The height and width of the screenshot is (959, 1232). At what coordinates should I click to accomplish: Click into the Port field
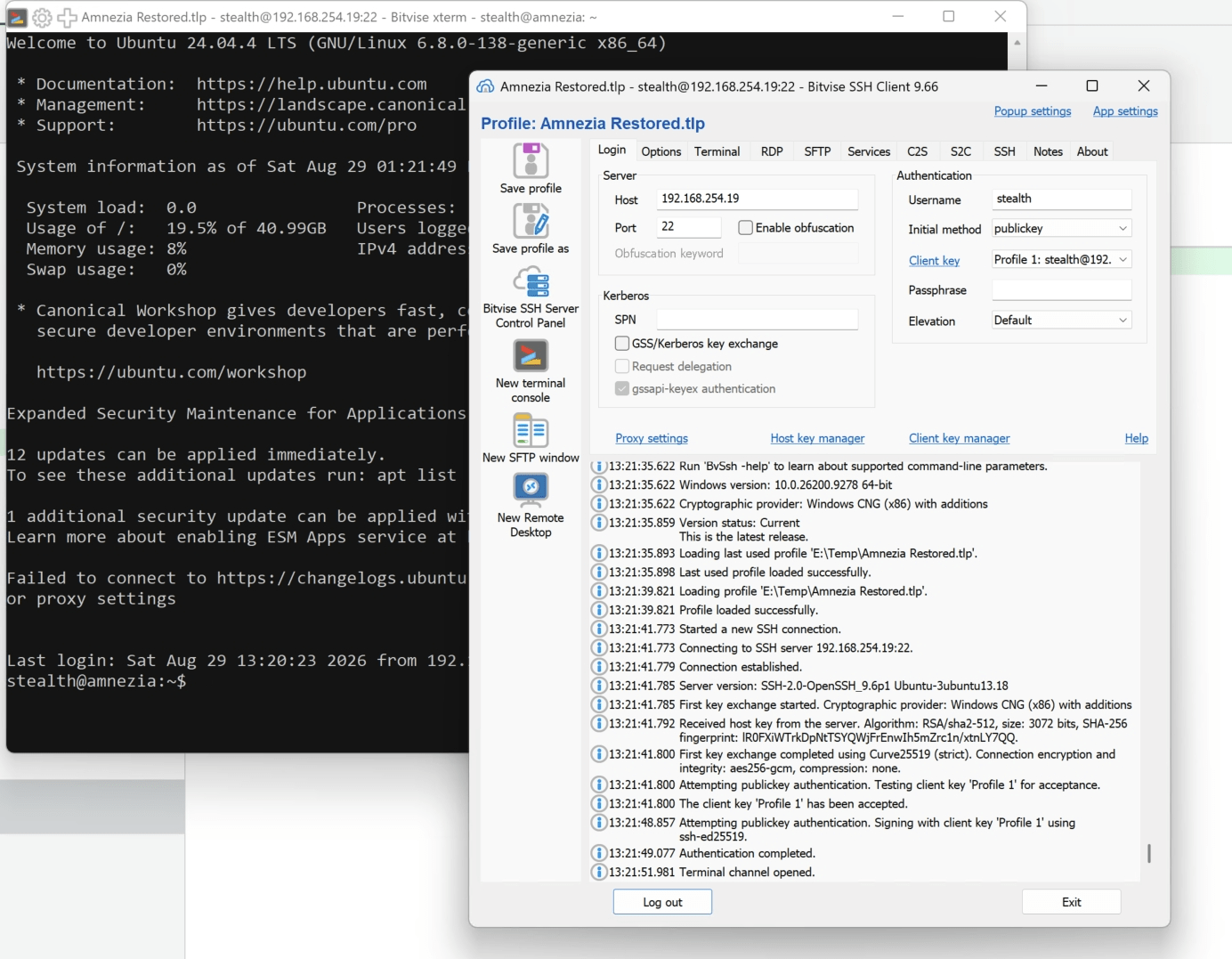pos(689,227)
